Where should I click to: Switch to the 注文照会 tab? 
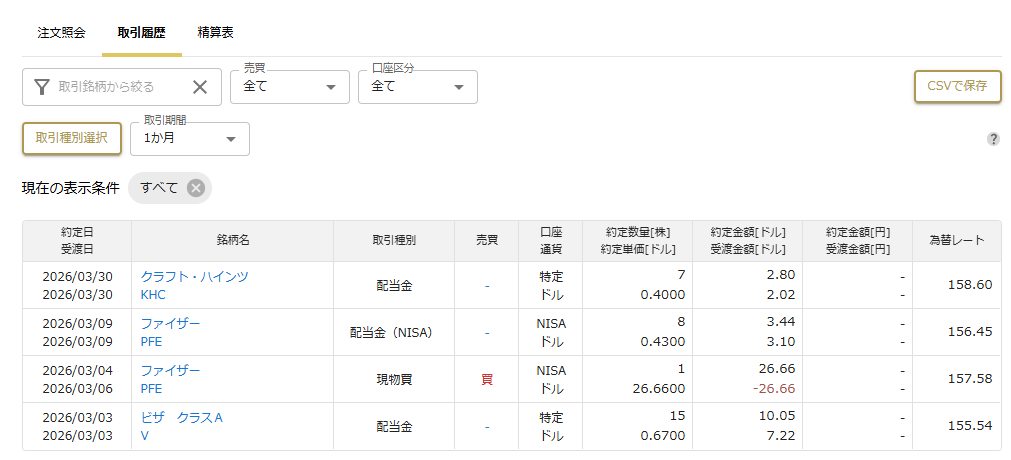click(61, 33)
